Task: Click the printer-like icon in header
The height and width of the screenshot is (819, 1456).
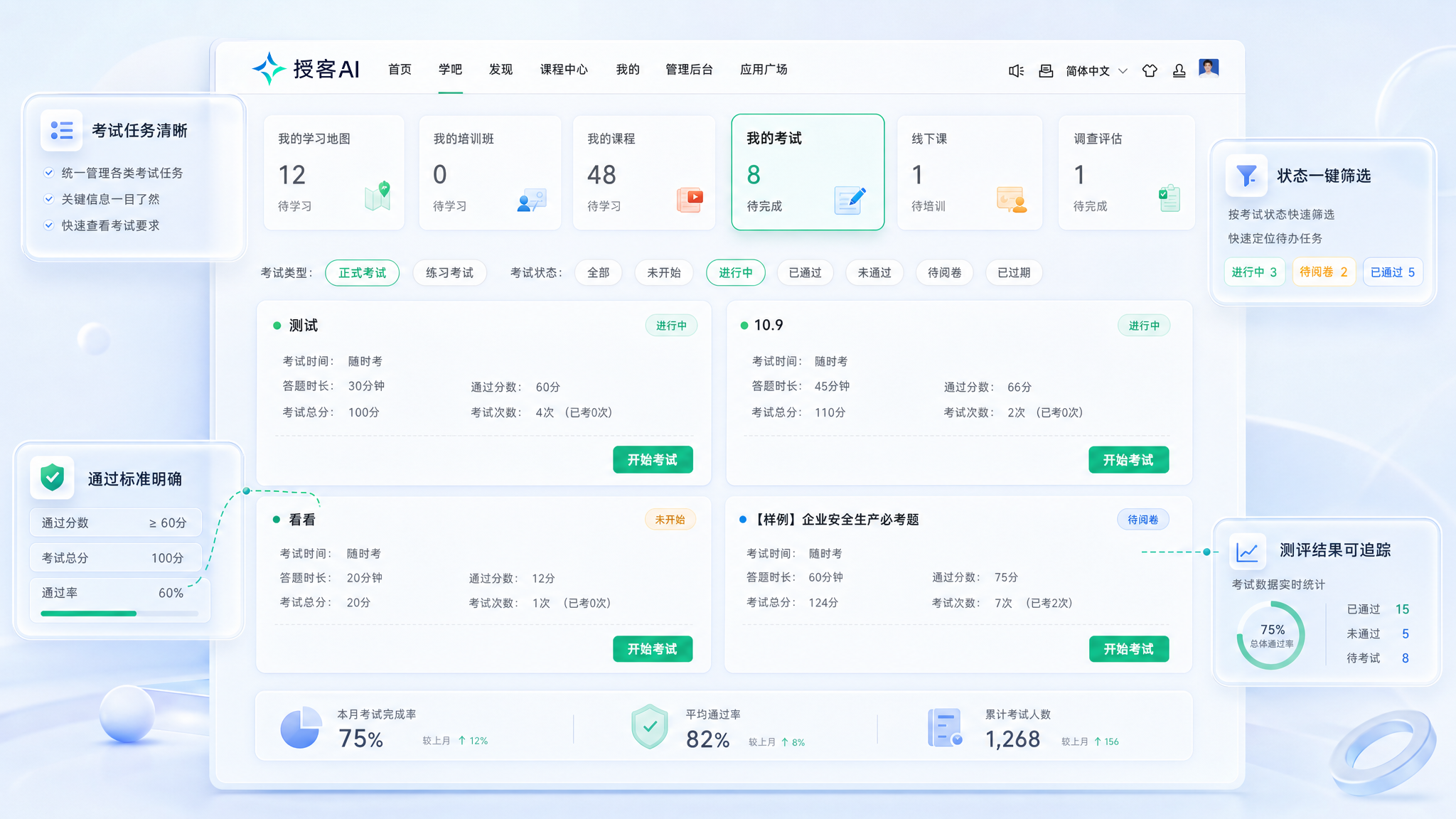Action: coord(1046,70)
